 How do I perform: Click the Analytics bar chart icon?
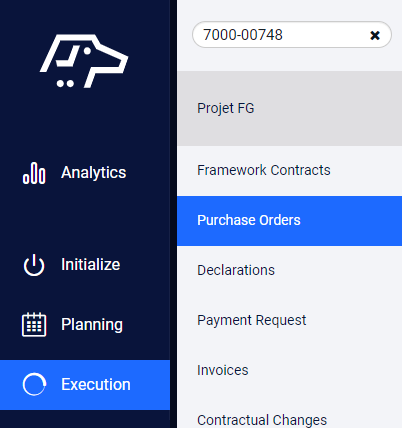pos(34,173)
